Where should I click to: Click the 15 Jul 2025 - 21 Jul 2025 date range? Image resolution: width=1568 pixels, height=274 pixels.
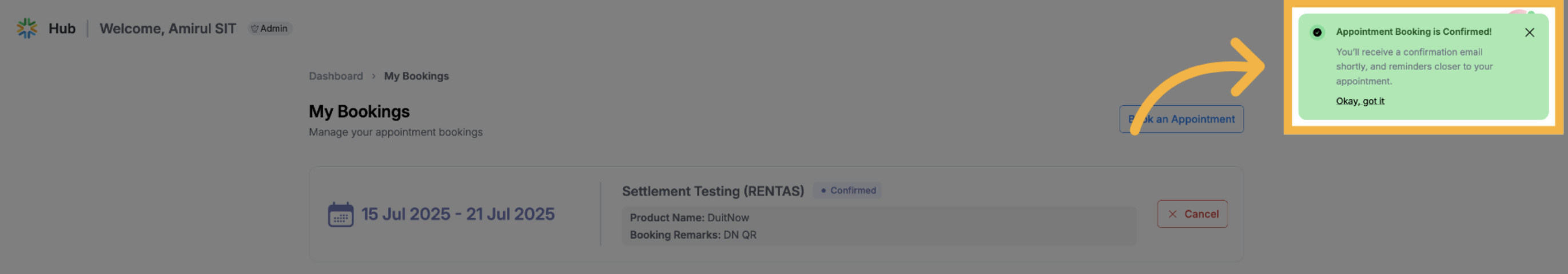point(457,215)
